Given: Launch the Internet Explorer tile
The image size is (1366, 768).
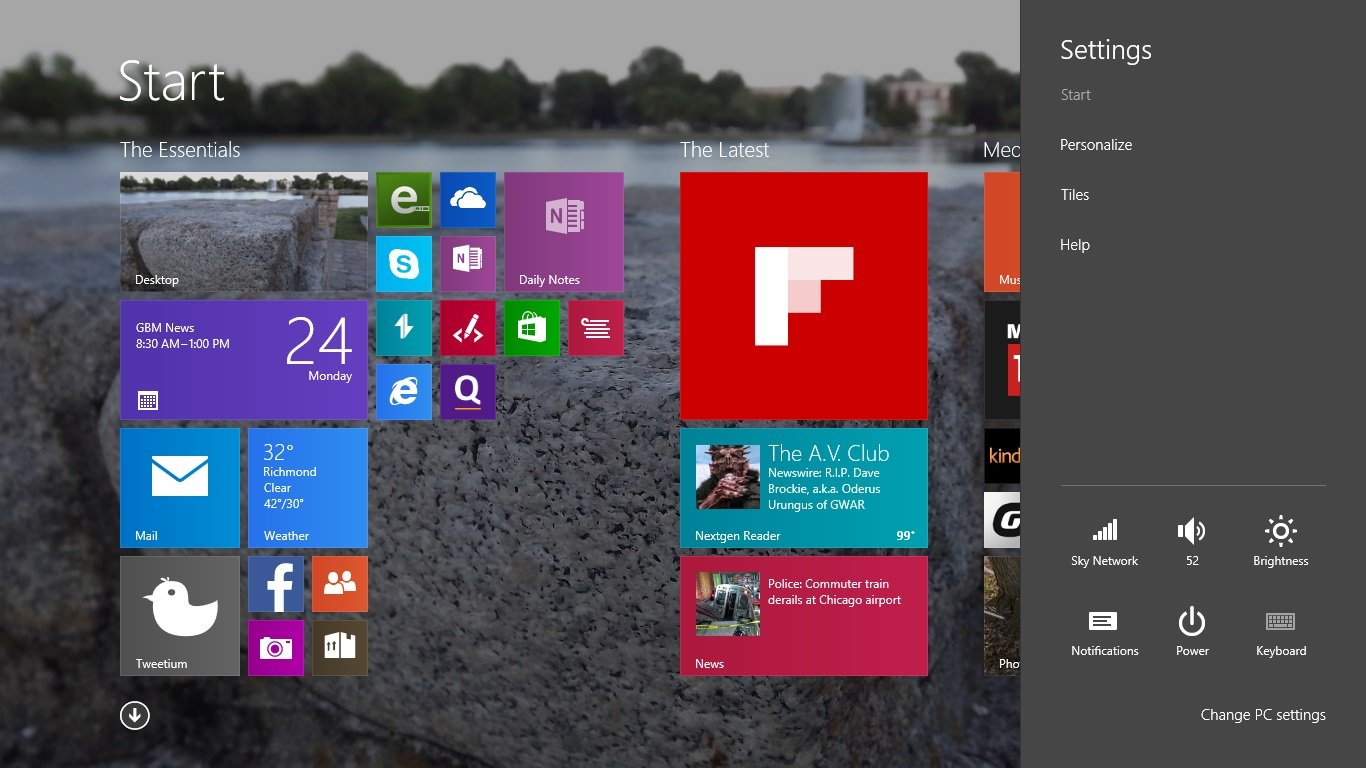Looking at the screenshot, I should pos(404,392).
